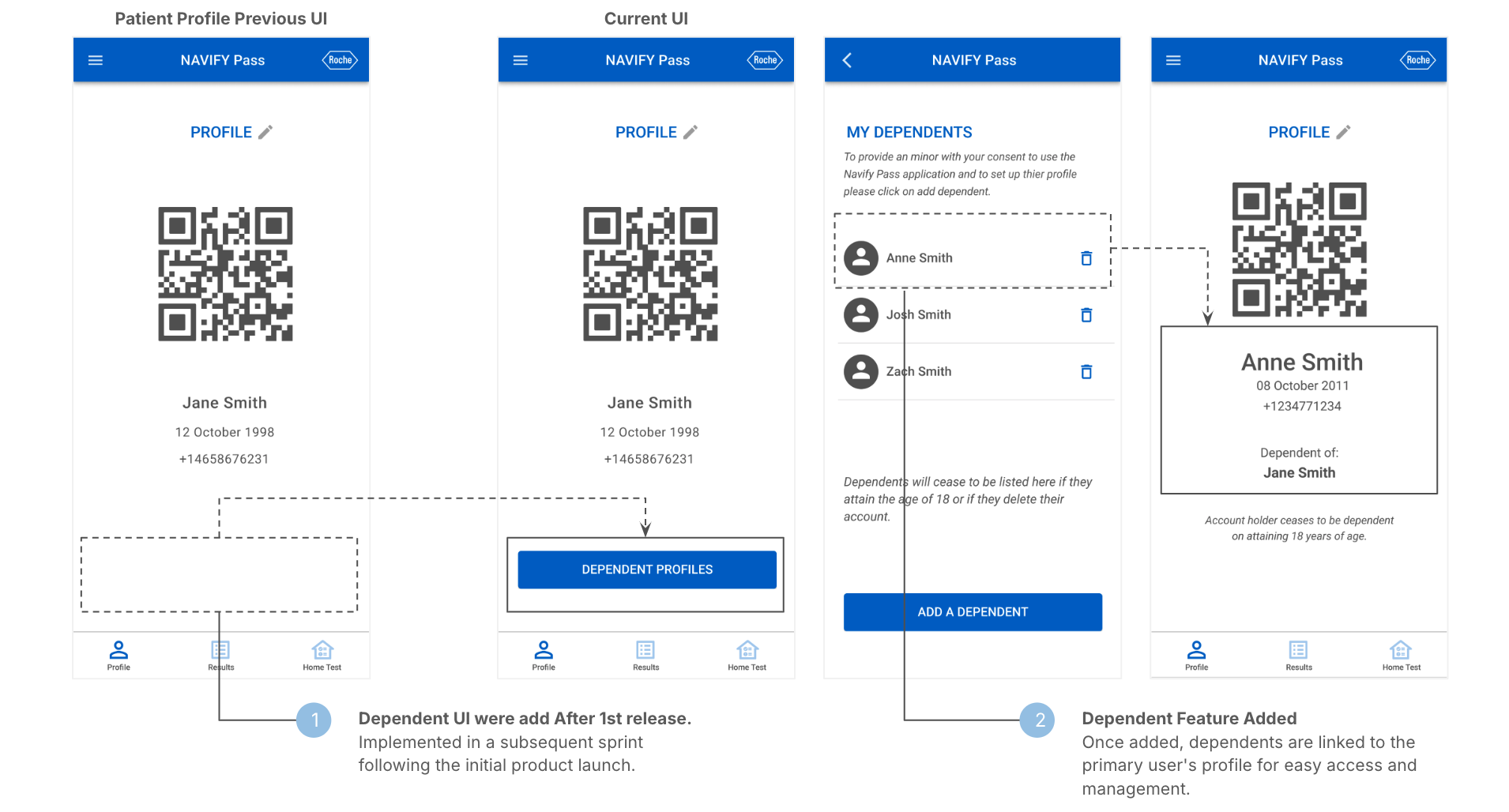The image size is (1509, 812).
Task: Click Jane Smith under Dependent of label
Action: click(1300, 472)
